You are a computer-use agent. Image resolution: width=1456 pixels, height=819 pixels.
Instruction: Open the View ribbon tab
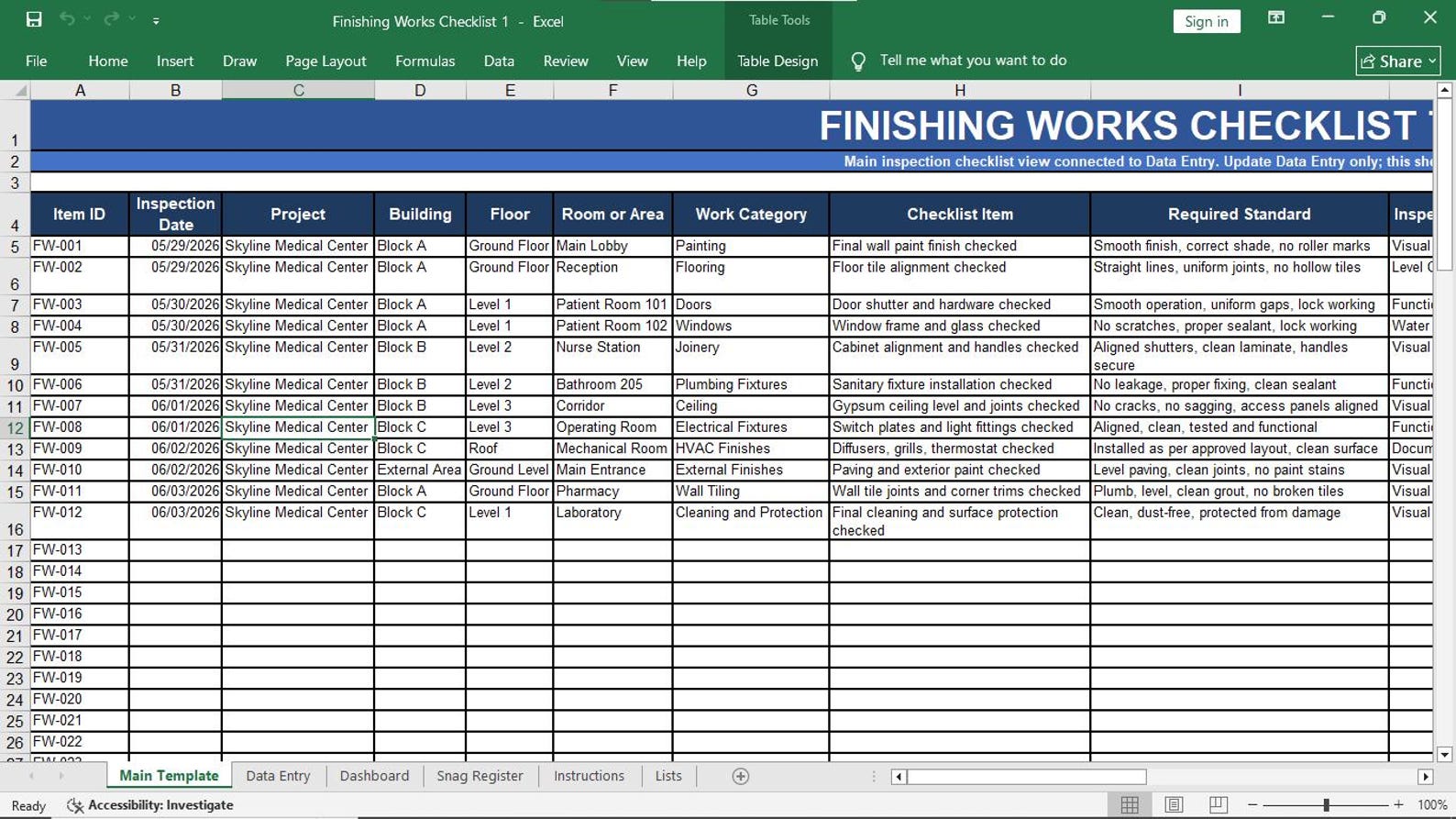pos(632,61)
